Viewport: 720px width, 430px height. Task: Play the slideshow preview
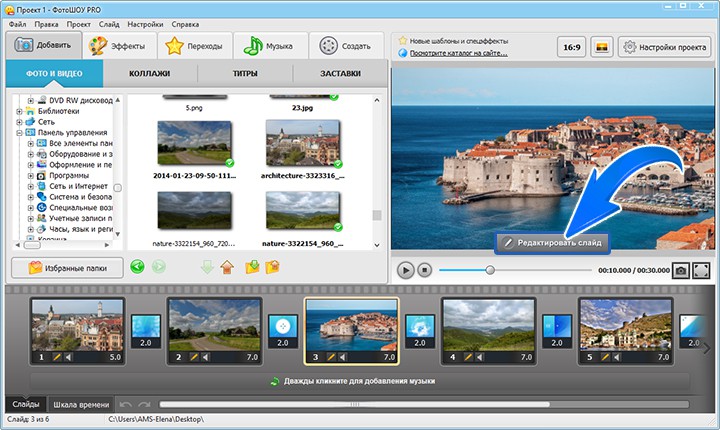405,270
